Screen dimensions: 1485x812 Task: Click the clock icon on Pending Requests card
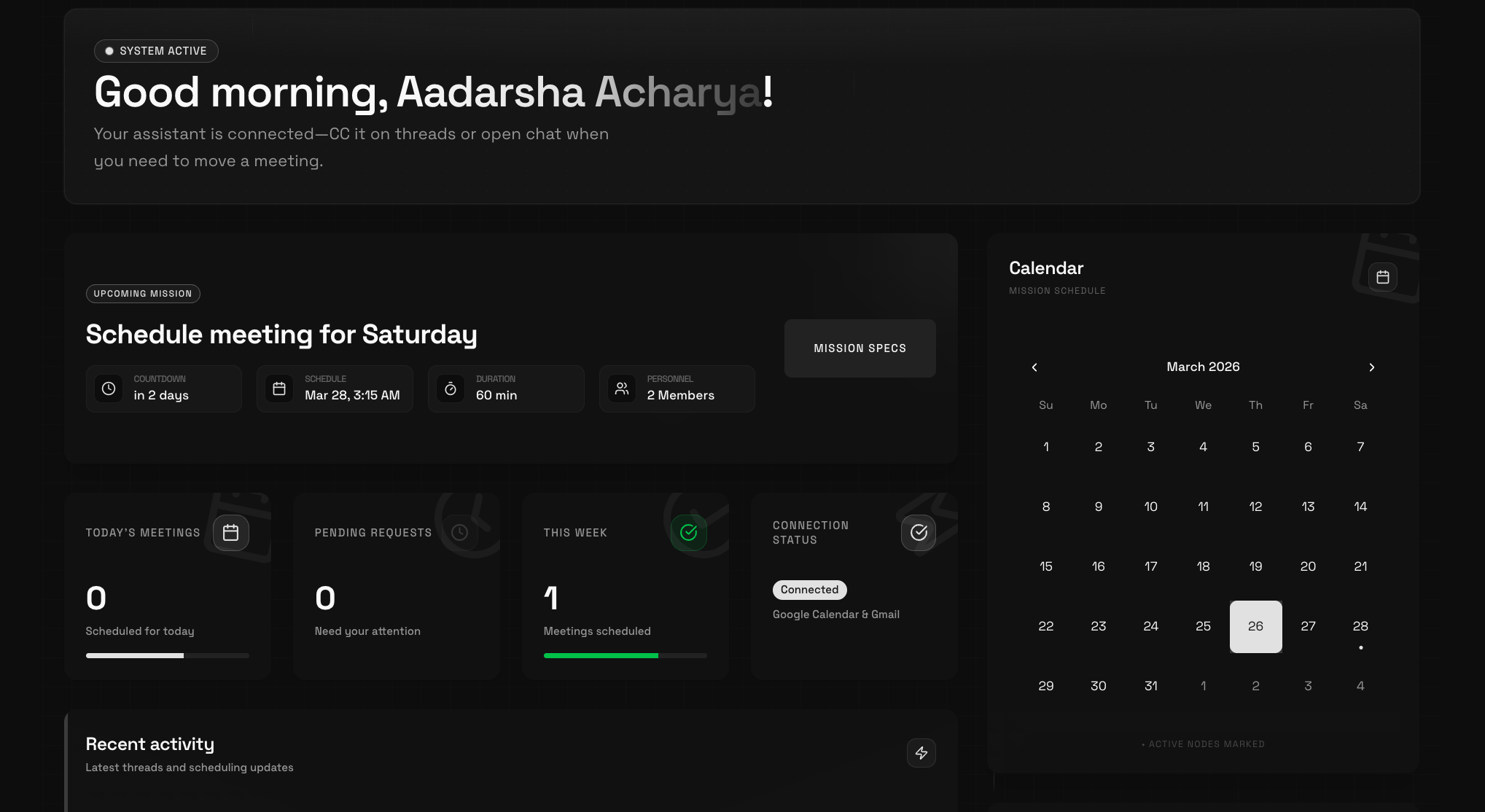point(459,533)
